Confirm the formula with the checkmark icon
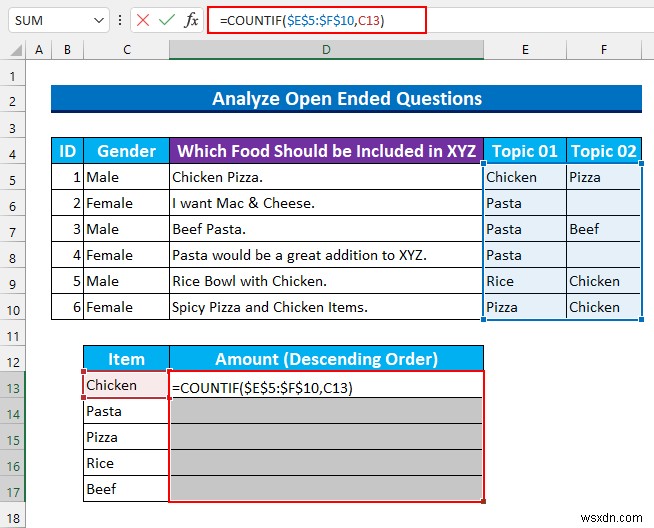This screenshot has width=654, height=528. [x=167, y=20]
